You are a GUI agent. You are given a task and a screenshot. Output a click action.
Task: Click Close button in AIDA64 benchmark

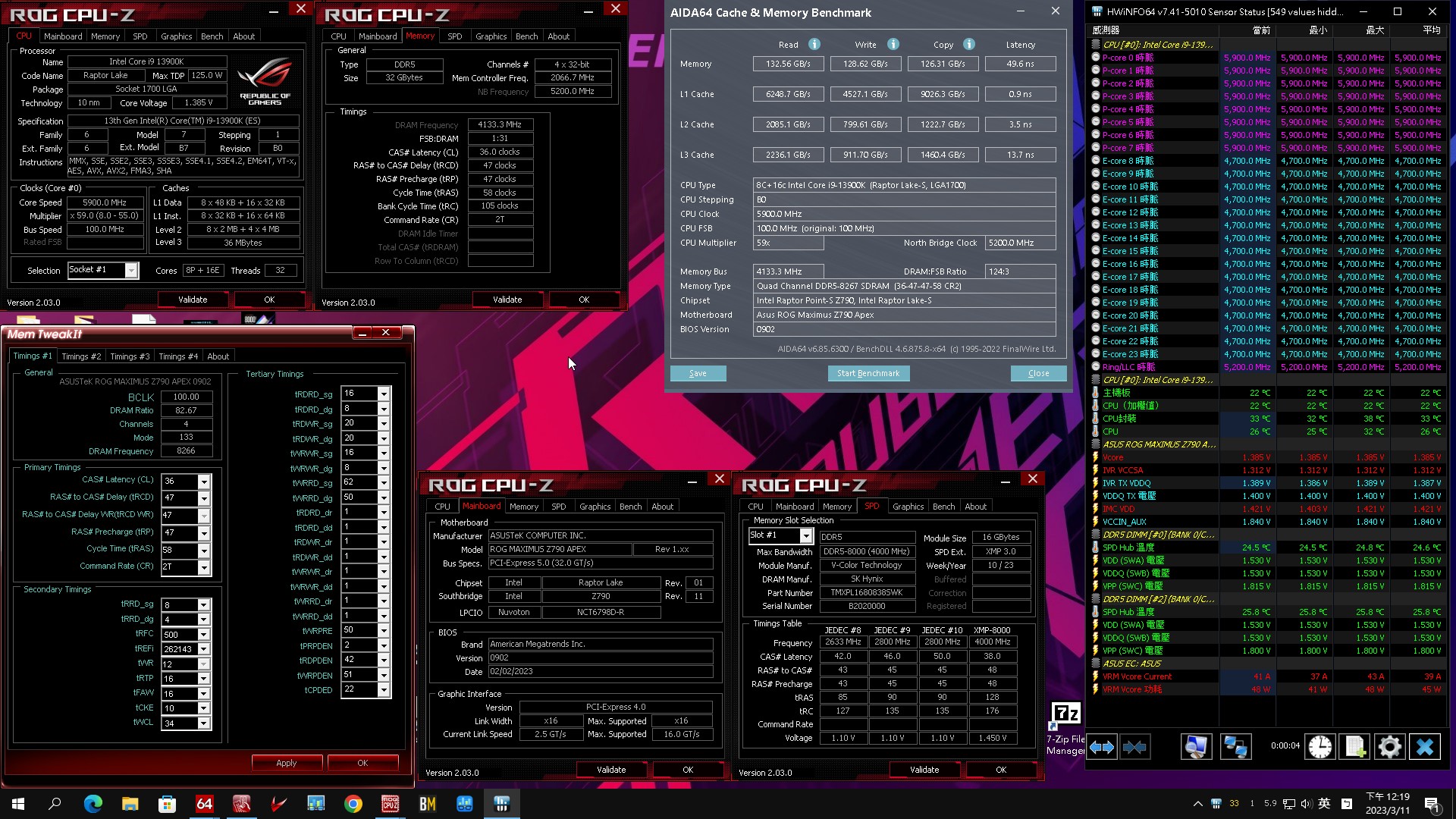1038,373
